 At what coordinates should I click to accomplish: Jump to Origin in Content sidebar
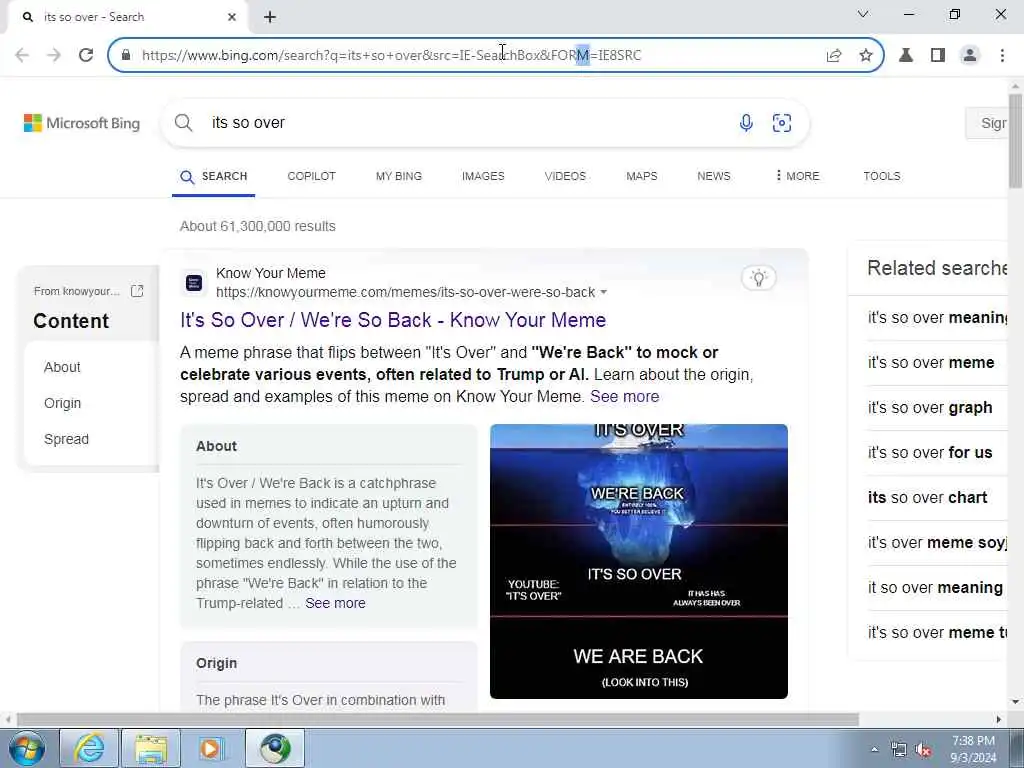point(63,403)
